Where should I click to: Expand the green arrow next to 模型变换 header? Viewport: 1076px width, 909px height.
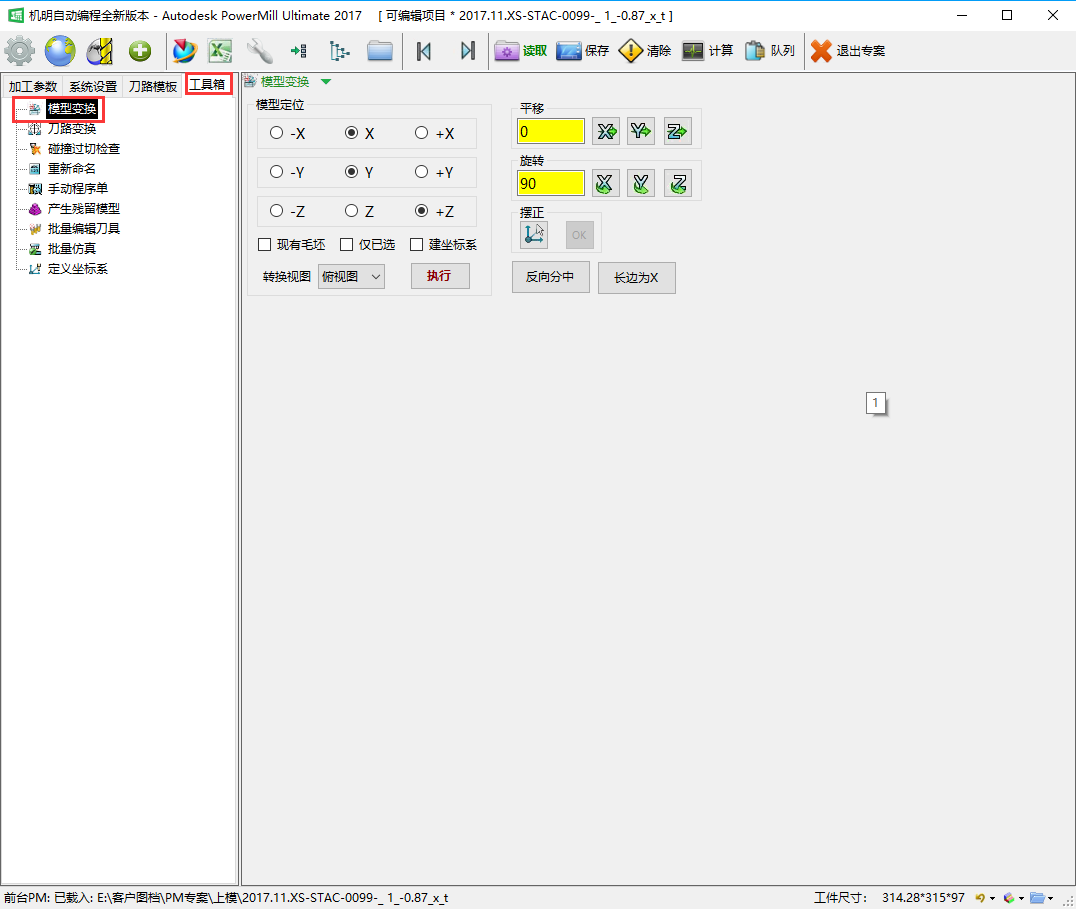click(326, 82)
